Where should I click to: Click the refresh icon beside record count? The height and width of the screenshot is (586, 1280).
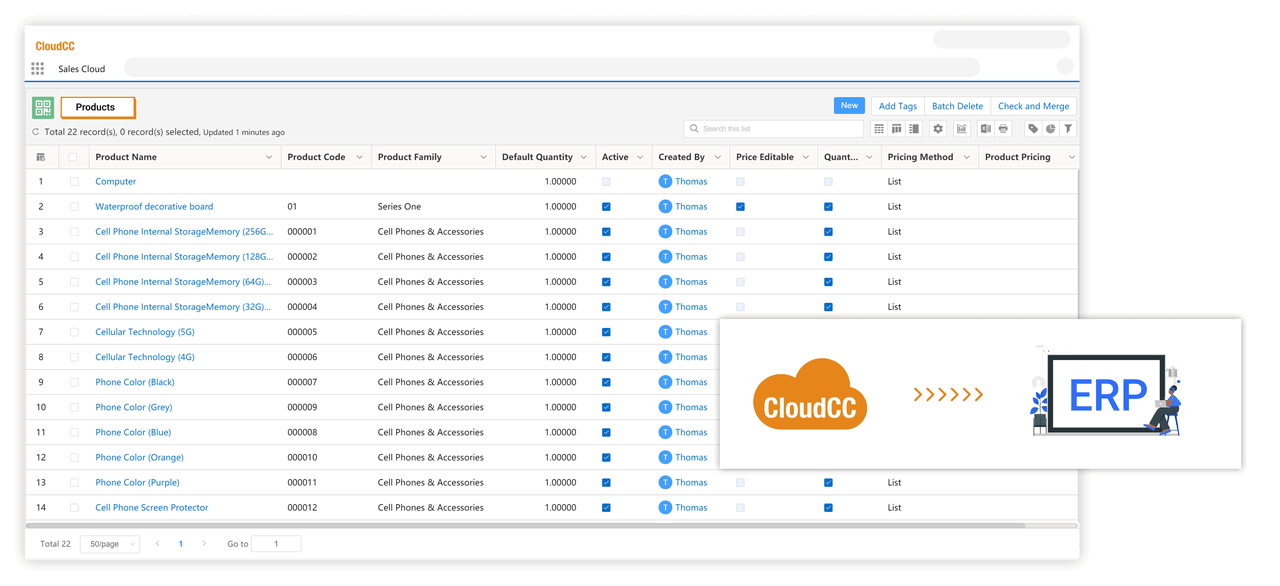coord(36,132)
